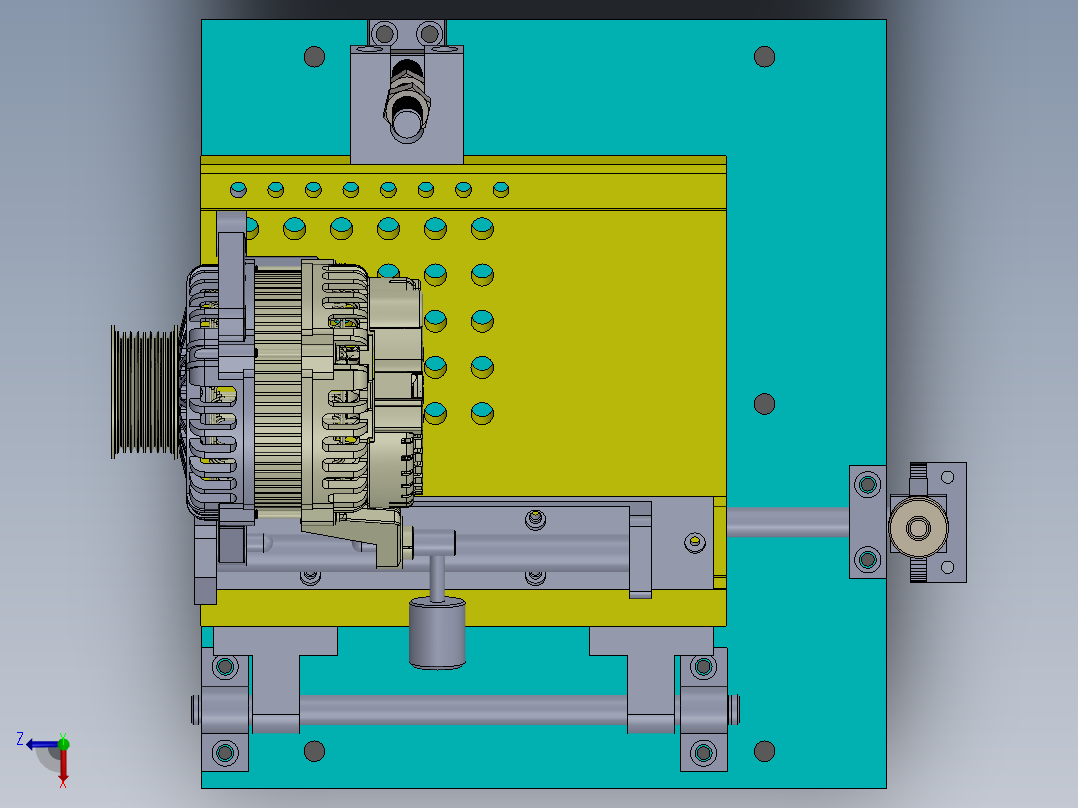Select the long horizontal rod between bottom brackets
1078x808 pixels.
coord(463,710)
